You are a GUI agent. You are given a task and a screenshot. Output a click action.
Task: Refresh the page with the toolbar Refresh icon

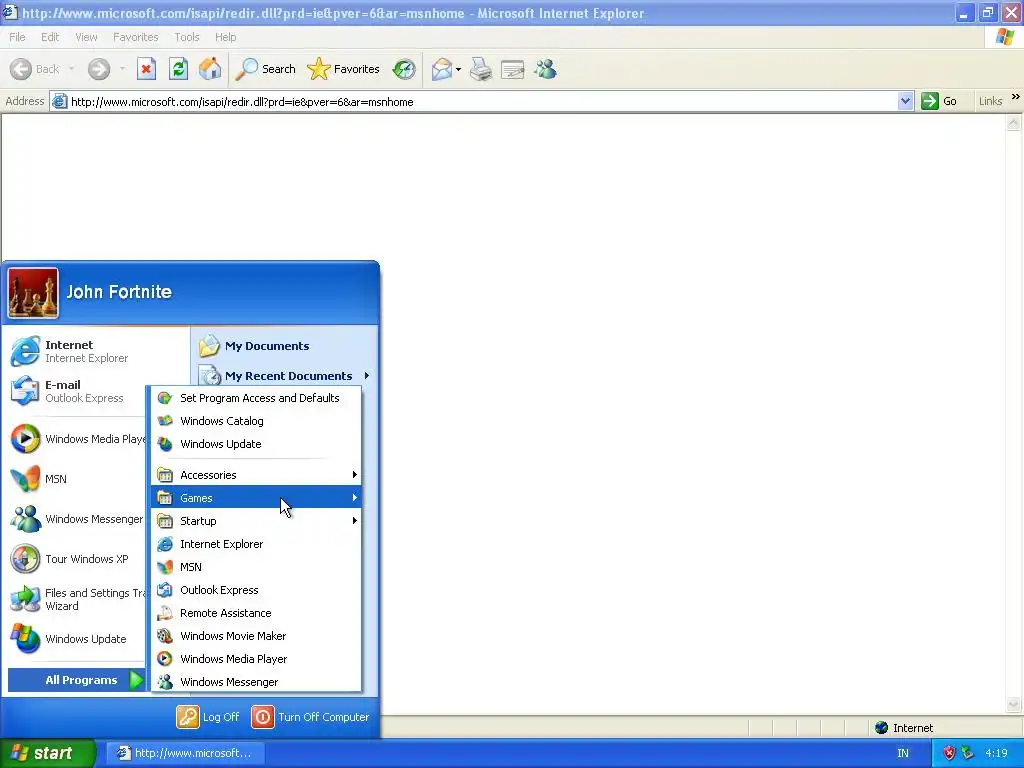[x=178, y=69]
